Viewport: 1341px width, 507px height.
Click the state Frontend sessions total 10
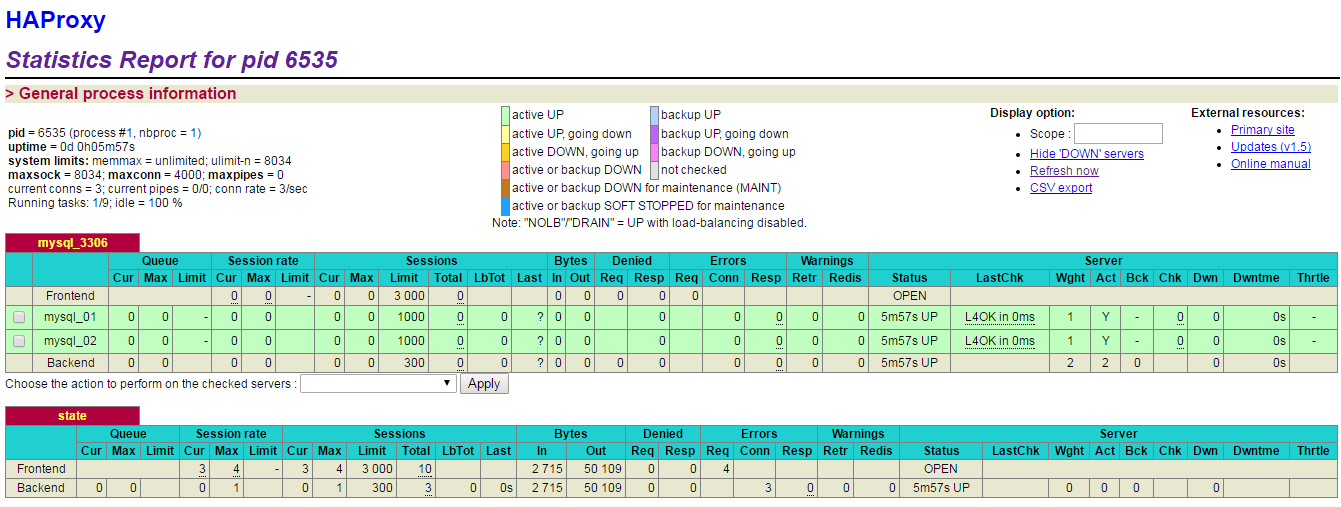(x=425, y=469)
